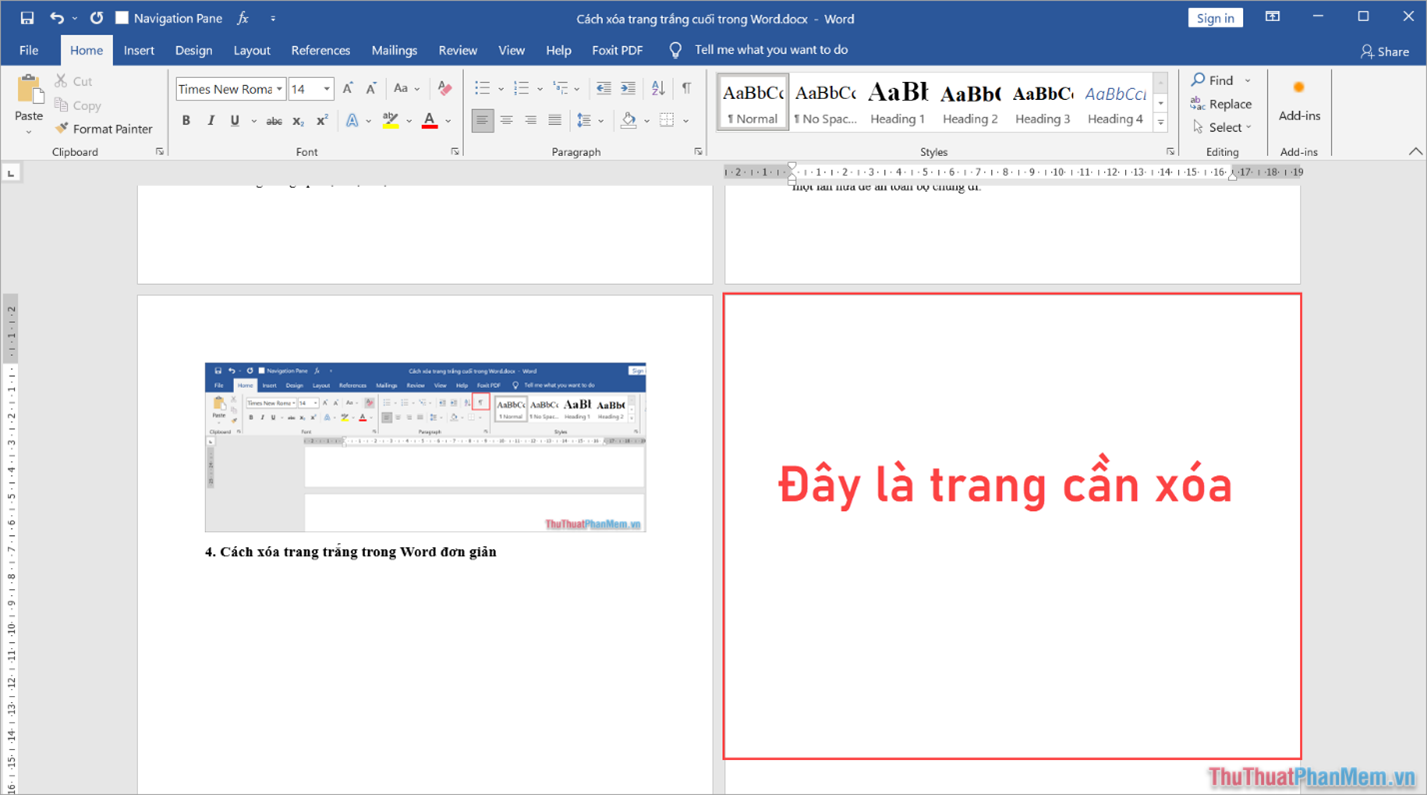Click the Sign in button

[x=1215, y=17]
